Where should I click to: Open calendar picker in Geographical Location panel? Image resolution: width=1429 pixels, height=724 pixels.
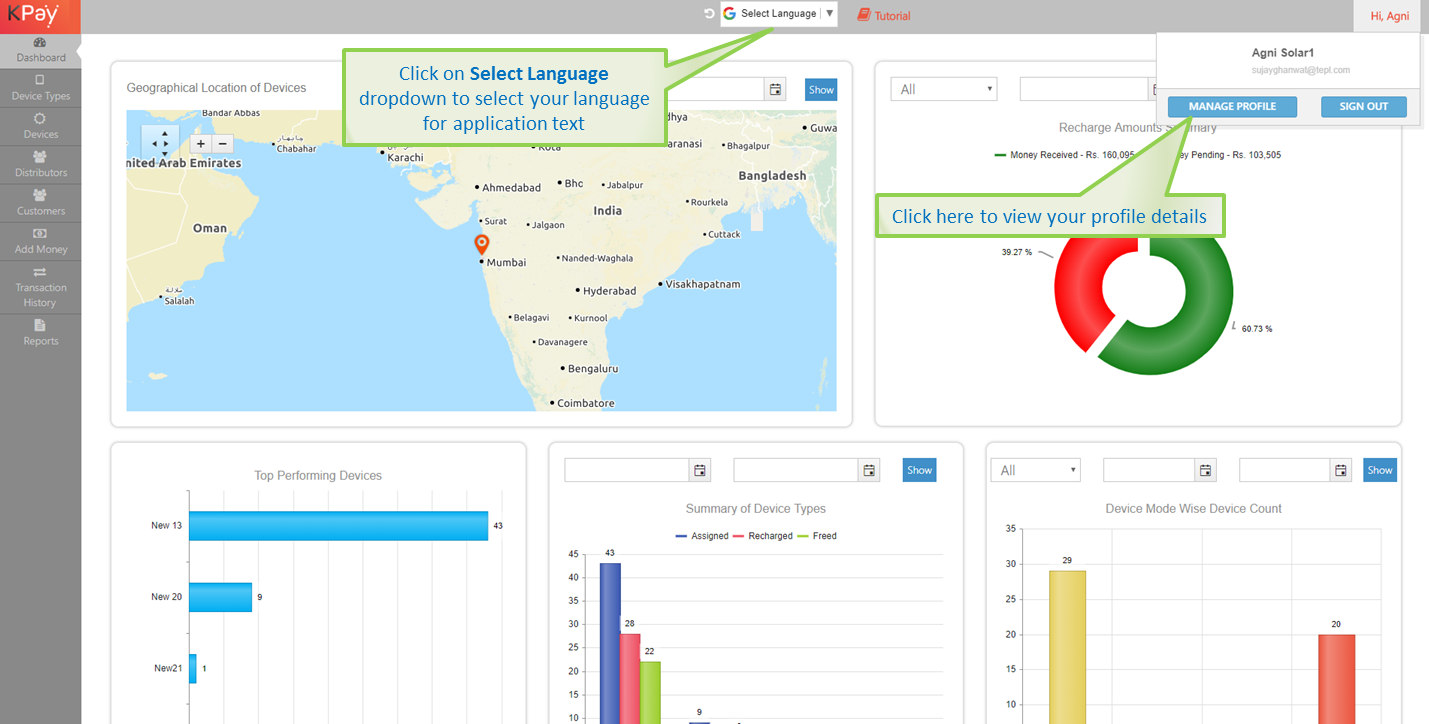click(x=775, y=90)
